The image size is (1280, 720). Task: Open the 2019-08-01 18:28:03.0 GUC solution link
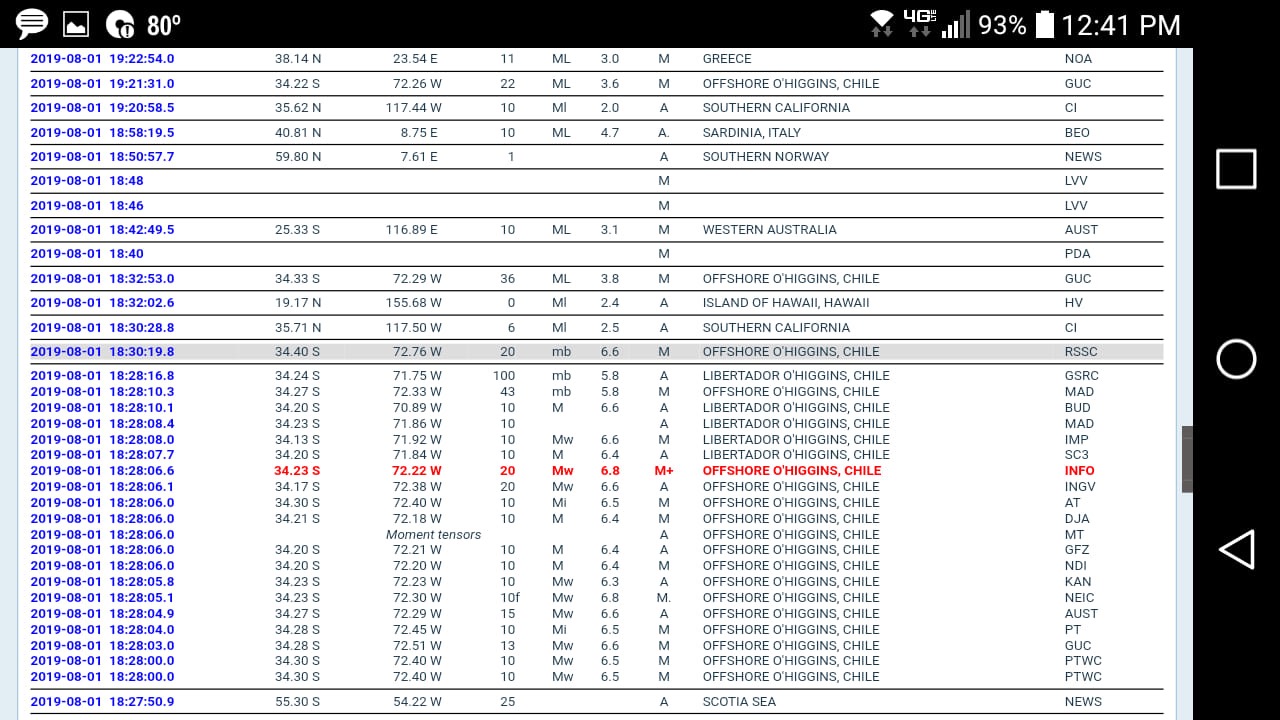[102, 646]
